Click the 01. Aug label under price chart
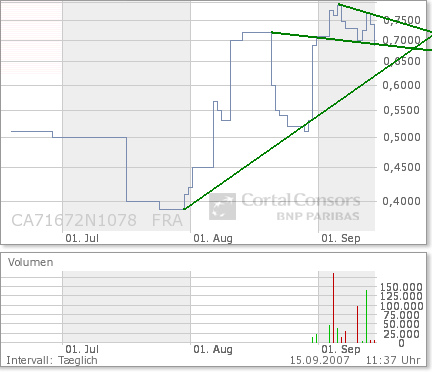The height and width of the screenshot is (372, 432). click(x=213, y=238)
